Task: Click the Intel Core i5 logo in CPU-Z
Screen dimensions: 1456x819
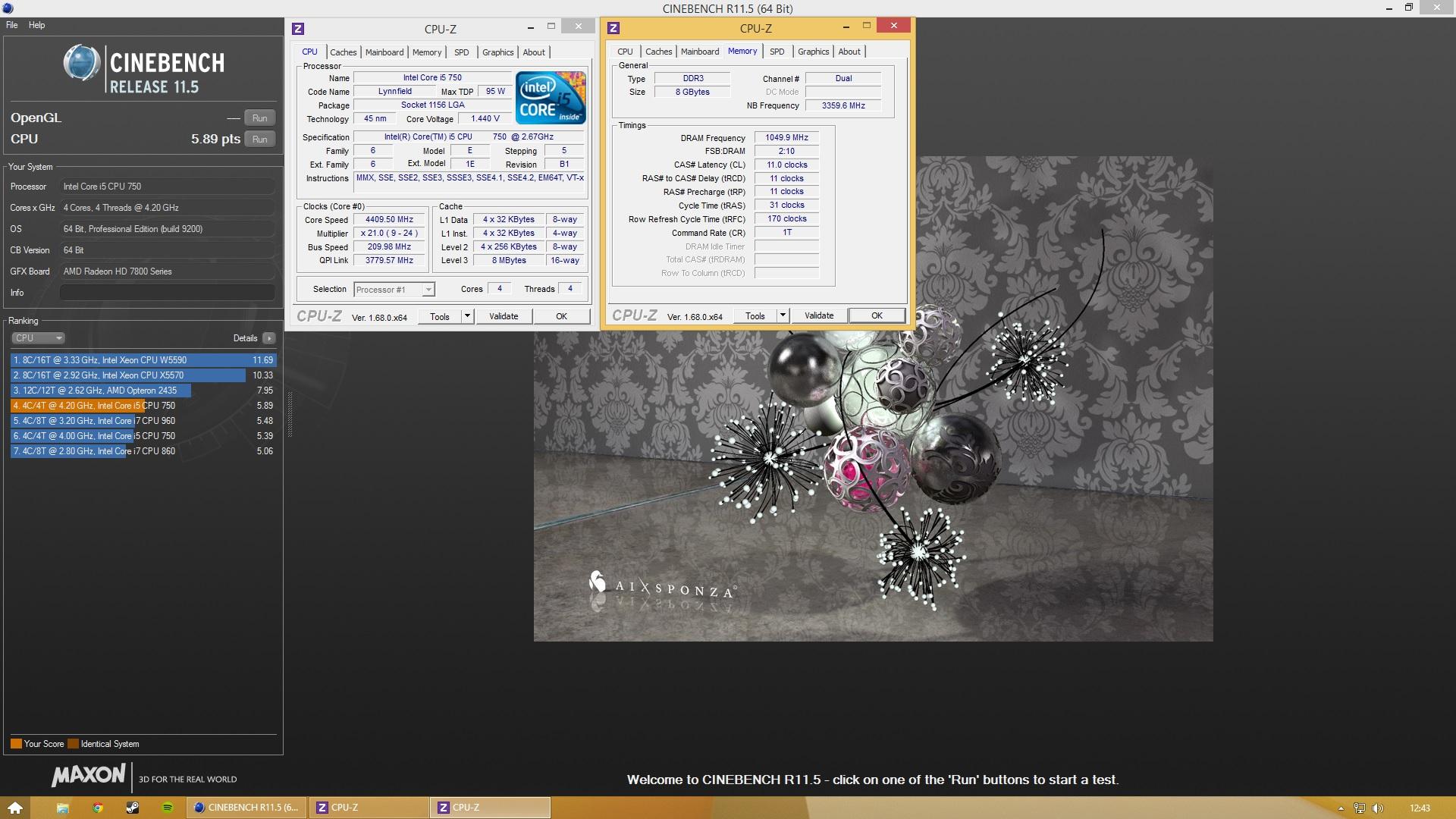Action: 551,98
